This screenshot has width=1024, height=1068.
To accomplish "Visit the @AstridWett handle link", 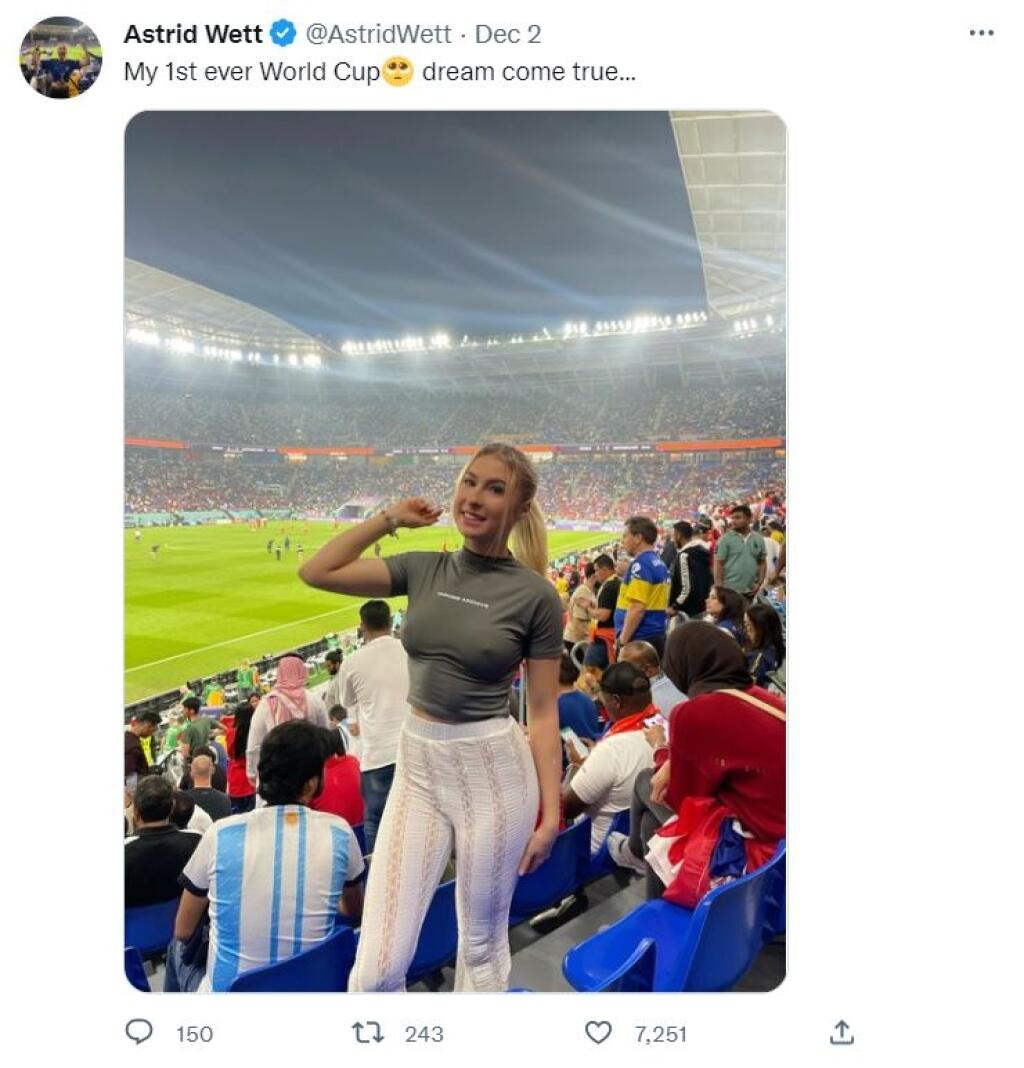I will [378, 33].
